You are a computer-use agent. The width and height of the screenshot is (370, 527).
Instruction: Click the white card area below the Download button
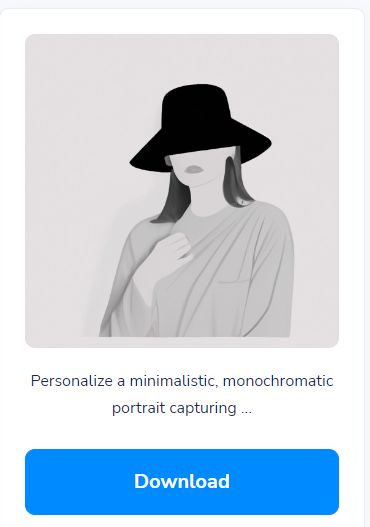182,521
